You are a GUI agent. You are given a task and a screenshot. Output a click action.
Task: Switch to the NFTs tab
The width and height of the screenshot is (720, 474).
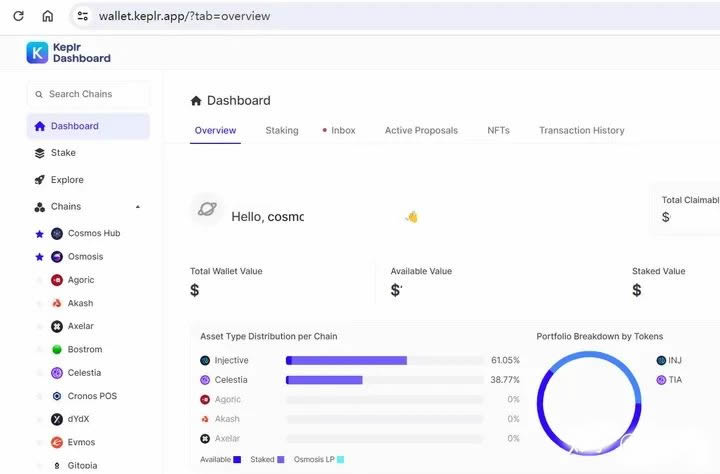click(x=499, y=130)
